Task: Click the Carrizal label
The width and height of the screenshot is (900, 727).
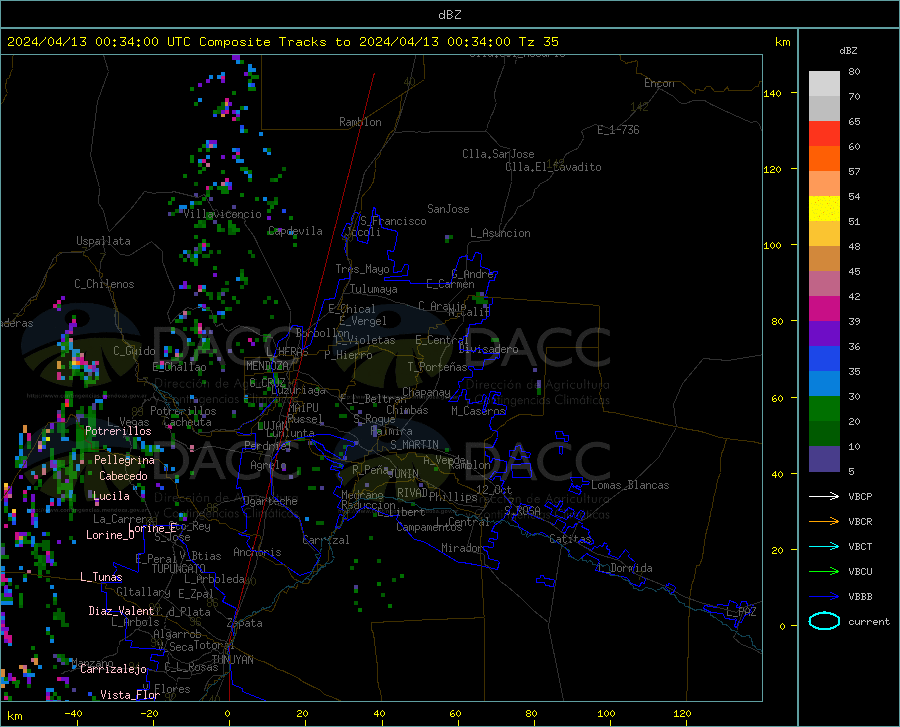Action: coord(325,540)
